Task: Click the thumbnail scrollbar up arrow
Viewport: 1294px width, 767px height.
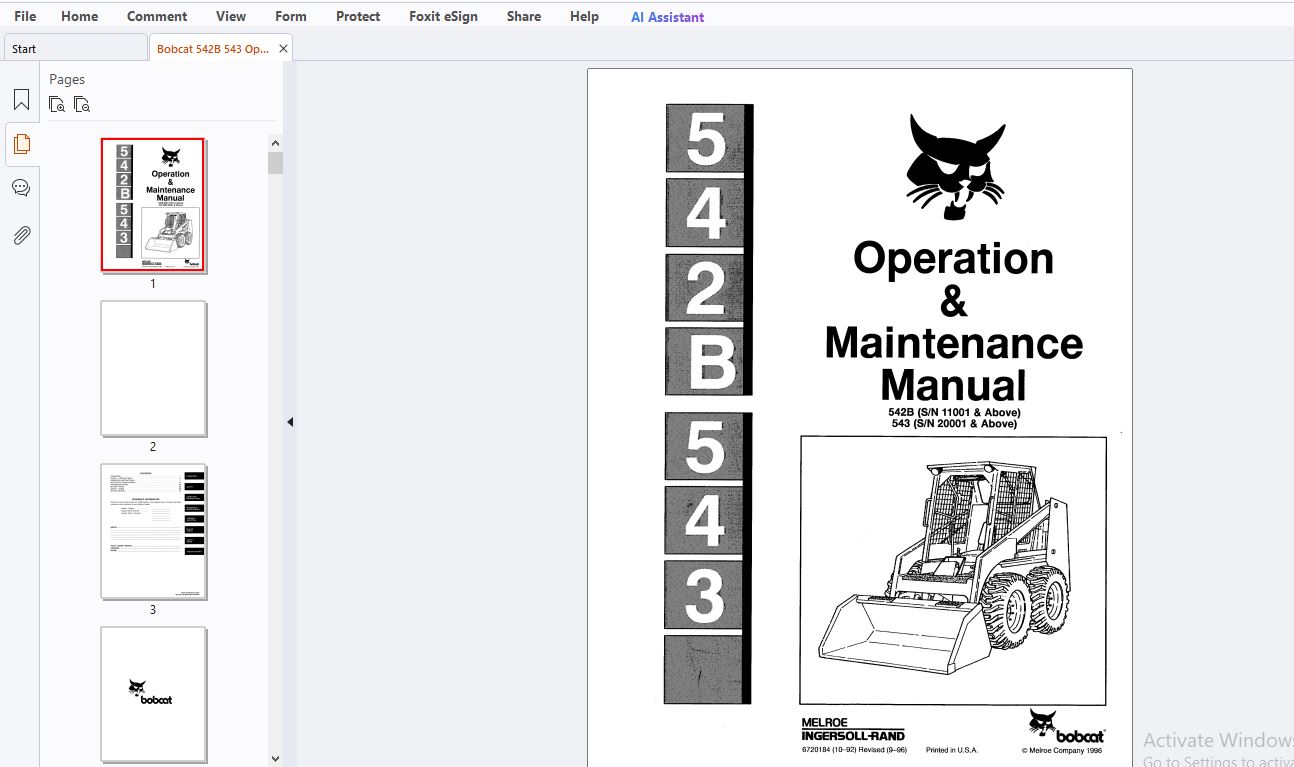Action: (276, 141)
